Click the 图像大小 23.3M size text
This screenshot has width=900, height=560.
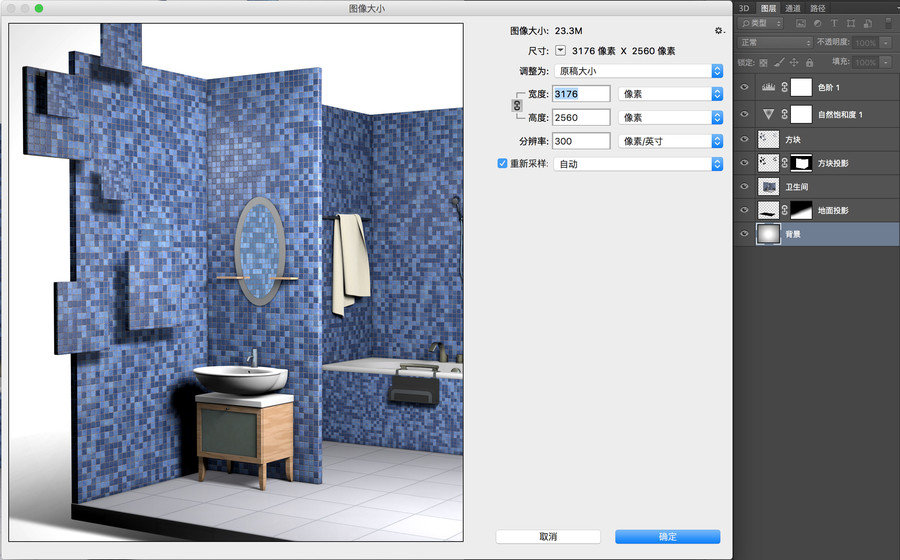tap(568, 31)
